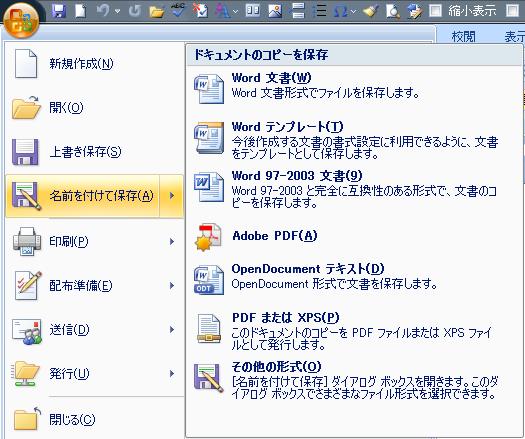Image resolution: width=525 pixels, height=439 pixels.
Task: Click the open folder icon in quick toolbar
Action: pos(156,12)
